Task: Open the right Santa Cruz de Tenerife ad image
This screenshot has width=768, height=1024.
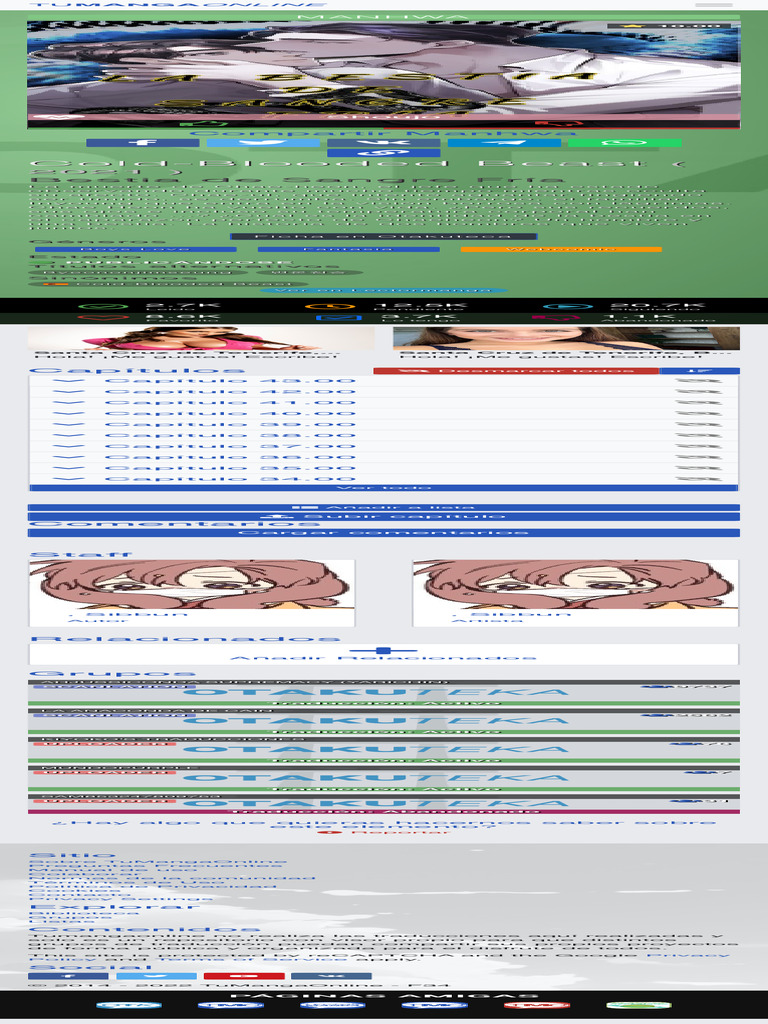Action: pos(566,338)
